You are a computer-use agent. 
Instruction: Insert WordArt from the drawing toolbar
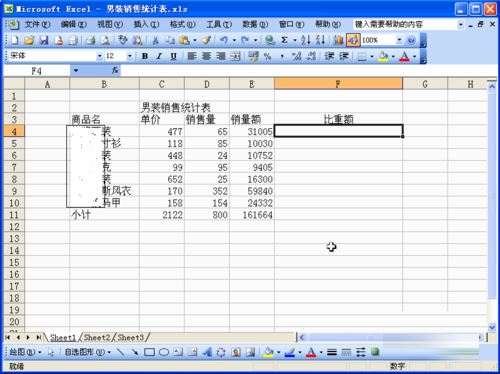(x=207, y=352)
